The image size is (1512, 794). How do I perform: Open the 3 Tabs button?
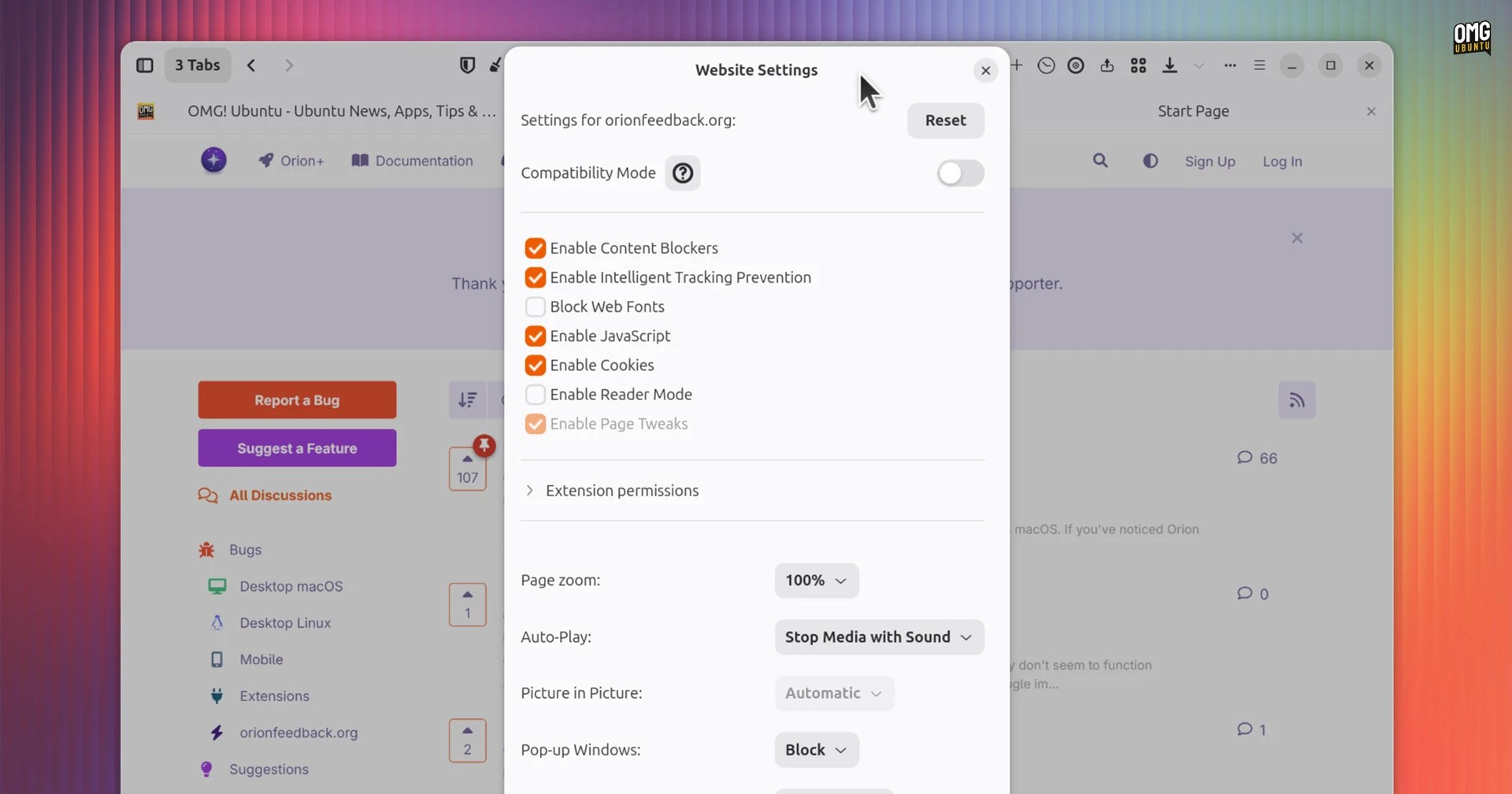198,65
